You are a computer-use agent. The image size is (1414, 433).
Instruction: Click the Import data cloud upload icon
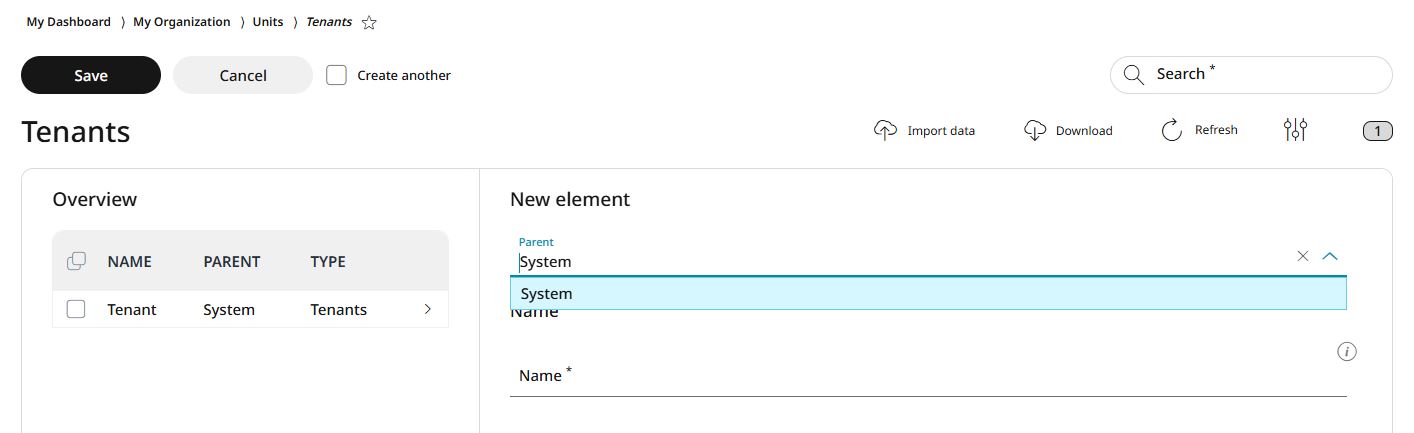tap(885, 130)
